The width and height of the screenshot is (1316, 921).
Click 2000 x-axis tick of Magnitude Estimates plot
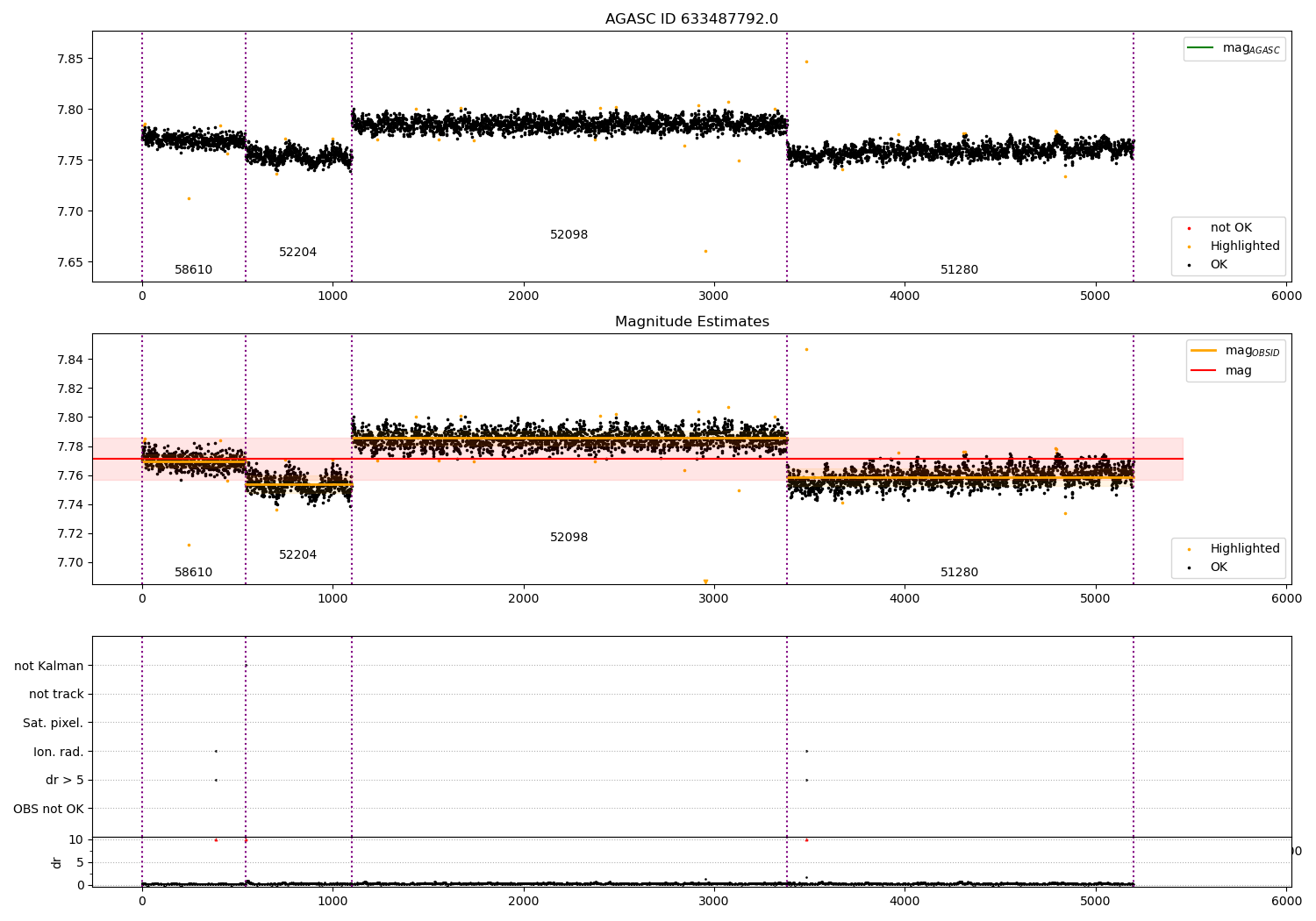[524, 599]
